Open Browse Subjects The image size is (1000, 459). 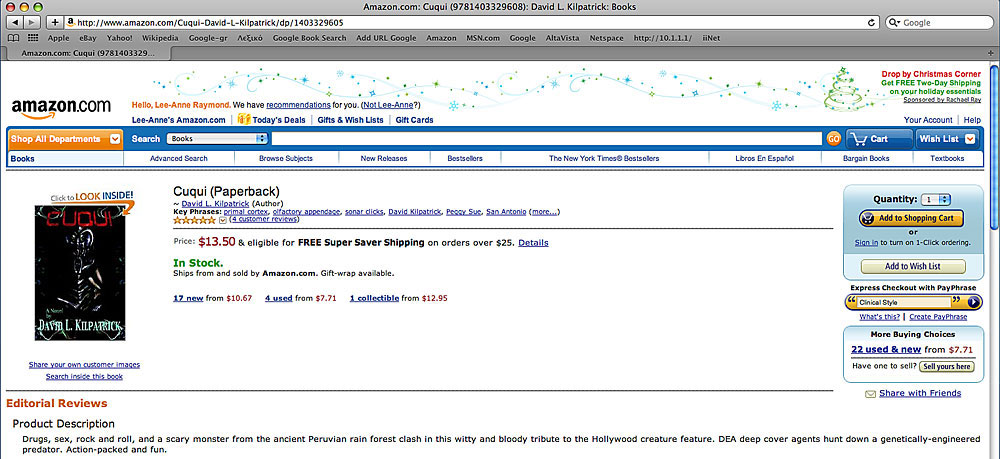pyautogui.click(x=286, y=158)
